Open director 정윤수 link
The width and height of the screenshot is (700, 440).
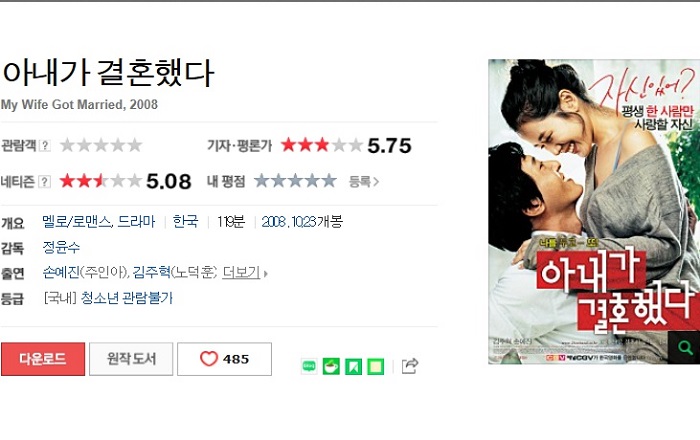[x=61, y=247]
